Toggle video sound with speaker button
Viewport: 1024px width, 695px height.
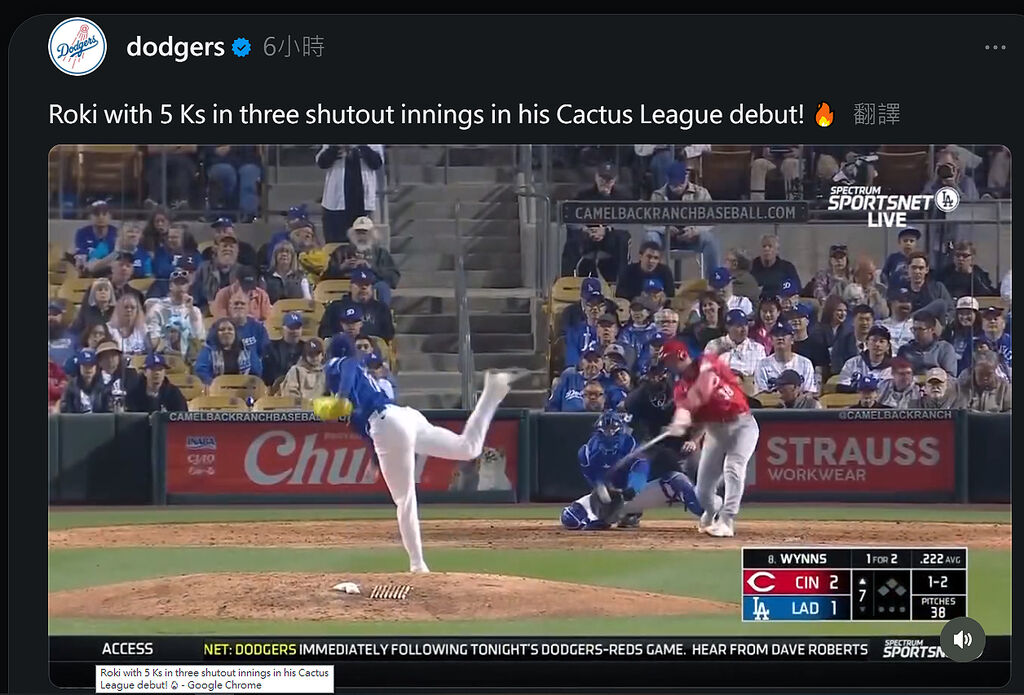click(963, 639)
